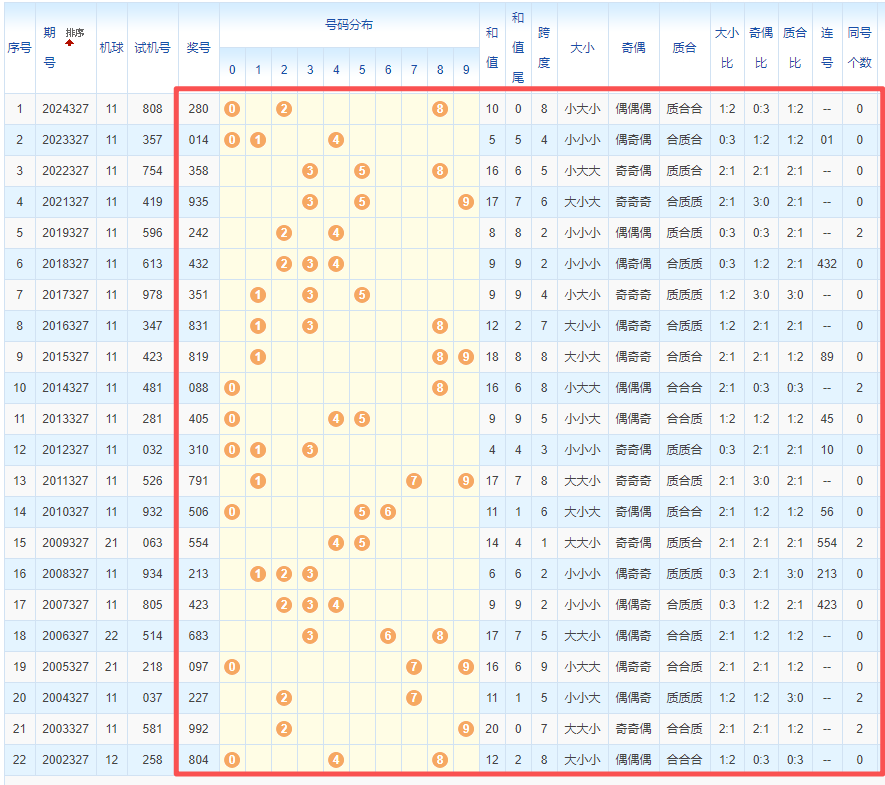Click the 同号个数 column header
Screen dimensions: 885x785
tap(859, 47)
